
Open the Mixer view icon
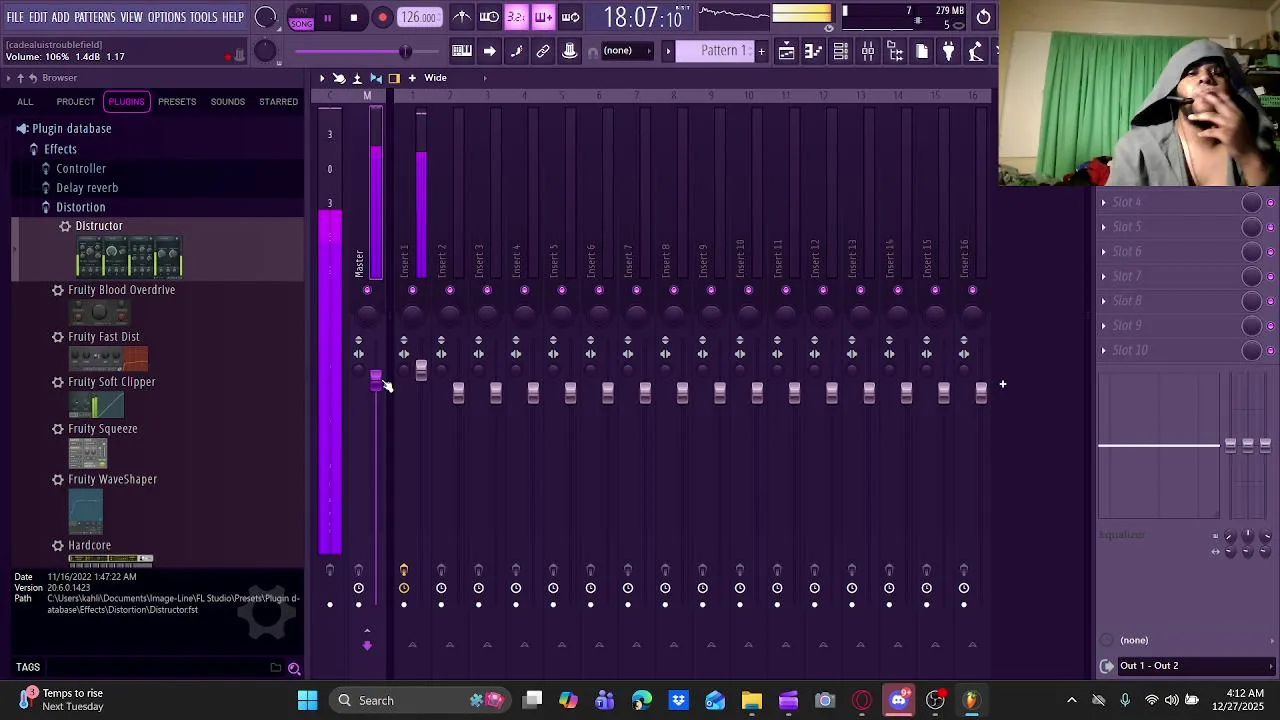pos(868,51)
